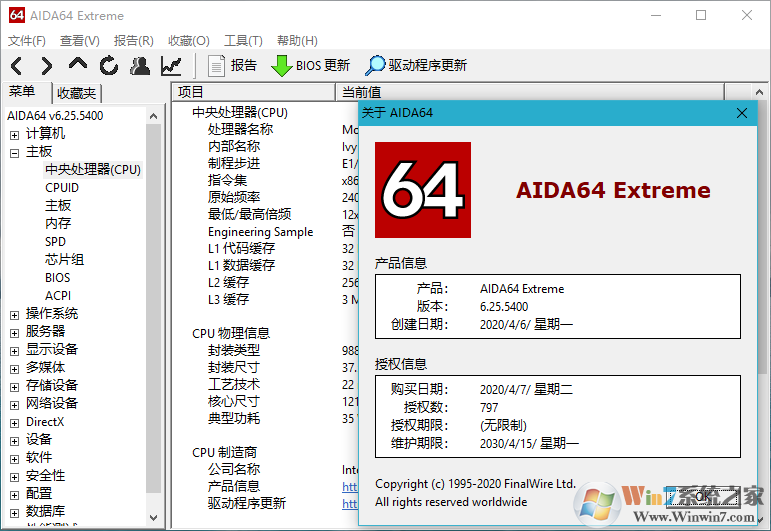Screen dimensions: 771x531
Task: Select SPD under 主板 tree
Action: click(x=55, y=242)
